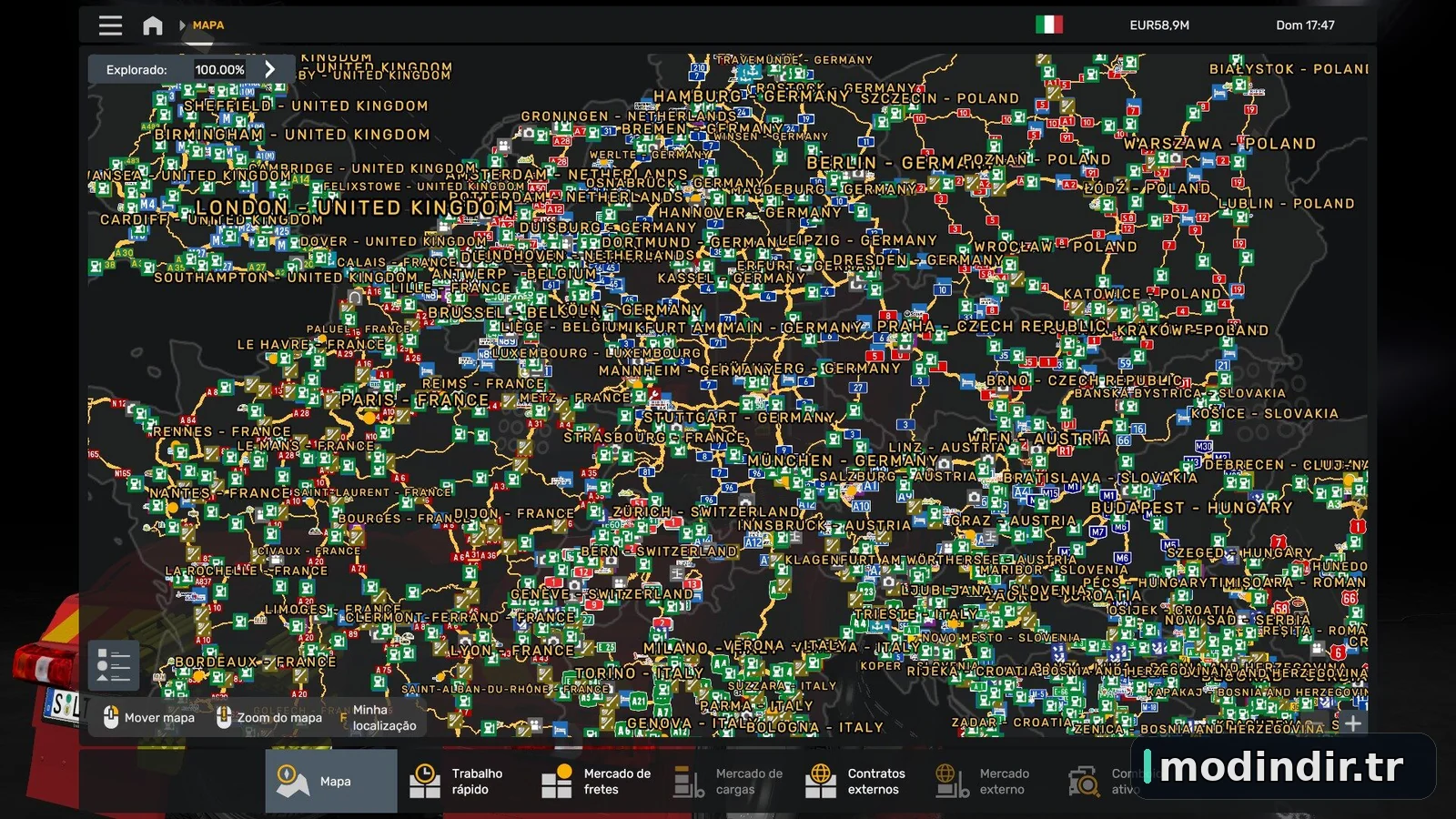1456x819 pixels.
Task: Select the BIAŁYSTOK - POLAND label
Action: pos(1289,68)
